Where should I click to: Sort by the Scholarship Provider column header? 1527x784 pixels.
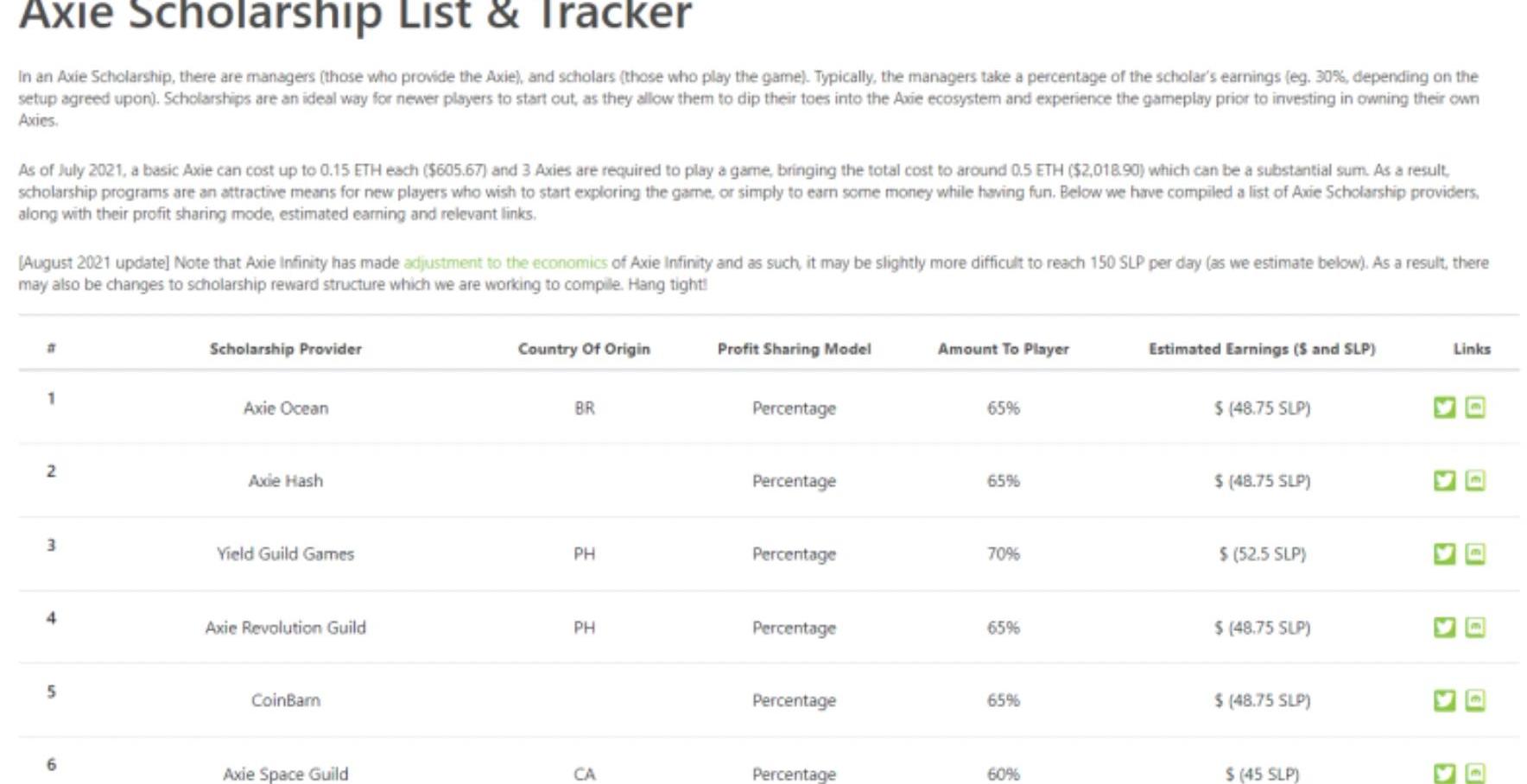285,349
